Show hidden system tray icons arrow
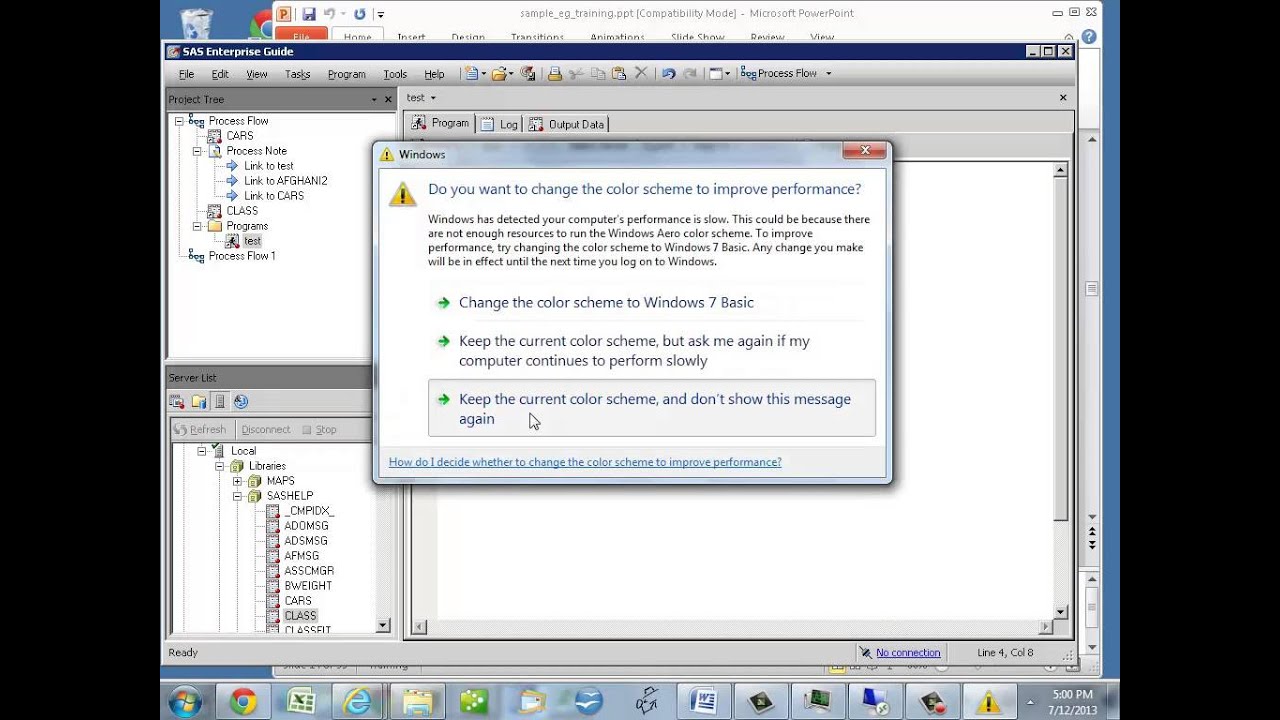This screenshot has height=720, width=1280. (x=1030, y=702)
